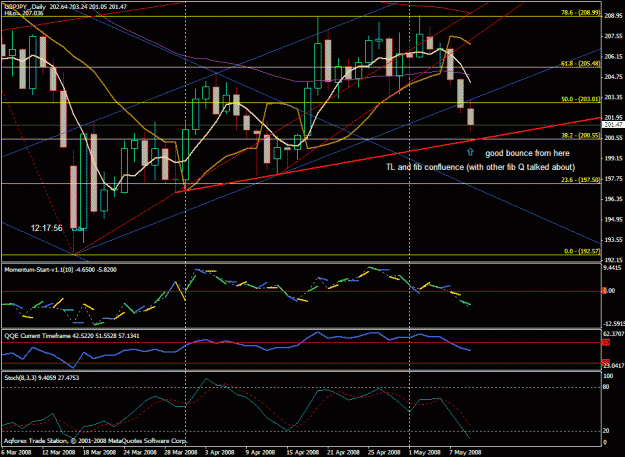Viewport: 625px width, 457px height.
Task: Select the cyan up-arrow annotation on chart
Action: click(470, 152)
